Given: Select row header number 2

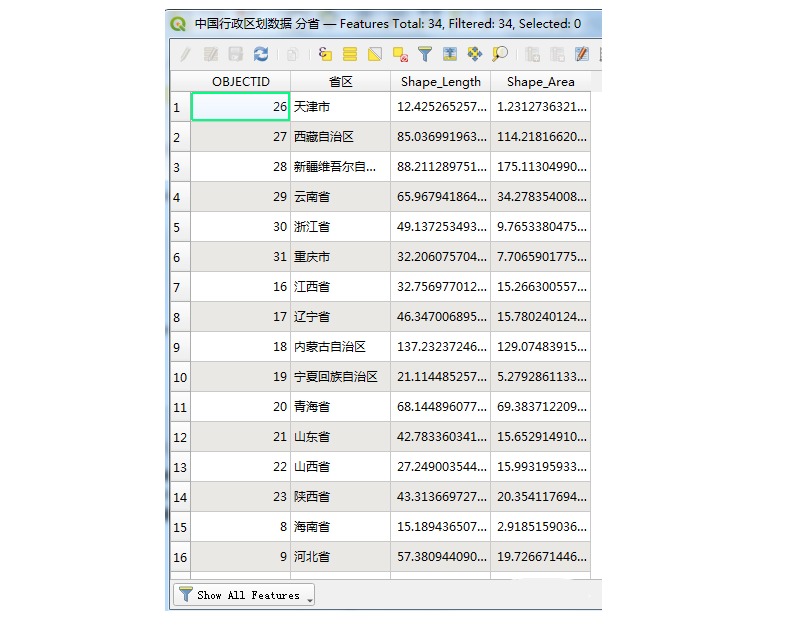Looking at the screenshot, I should [x=180, y=137].
